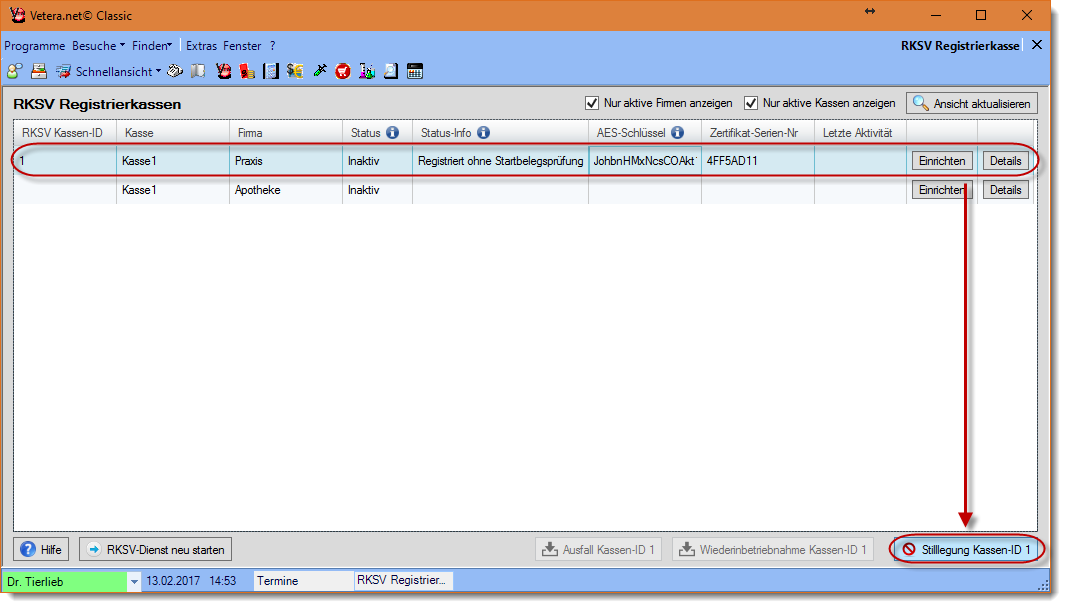Select the AES-Schlüssel cell of Praxis row
The width and height of the screenshot is (1066, 608).
pyautogui.click(x=645, y=161)
